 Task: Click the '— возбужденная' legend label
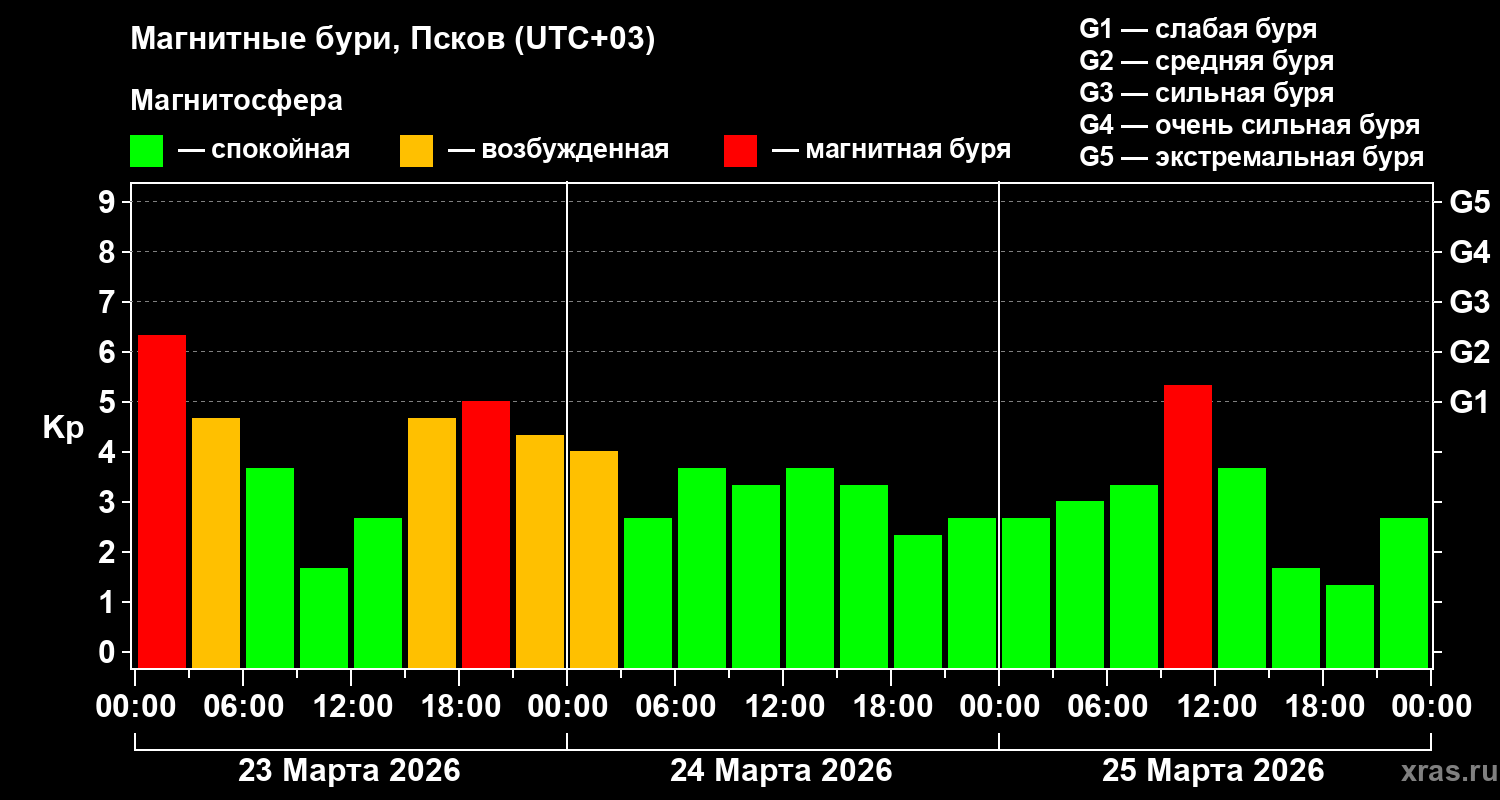click(558, 151)
